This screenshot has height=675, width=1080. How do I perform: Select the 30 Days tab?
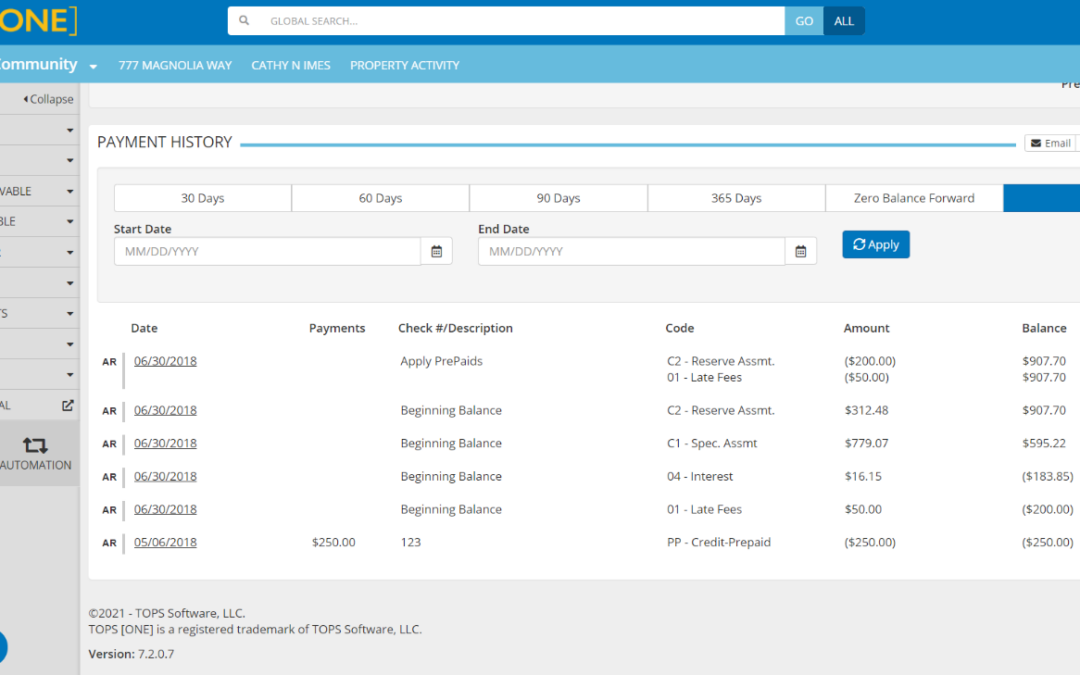point(202,198)
